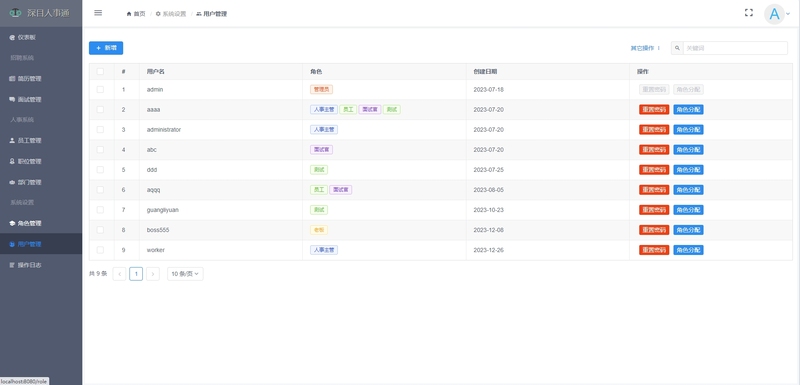Tick the checkbox for user boss555

click(100, 230)
